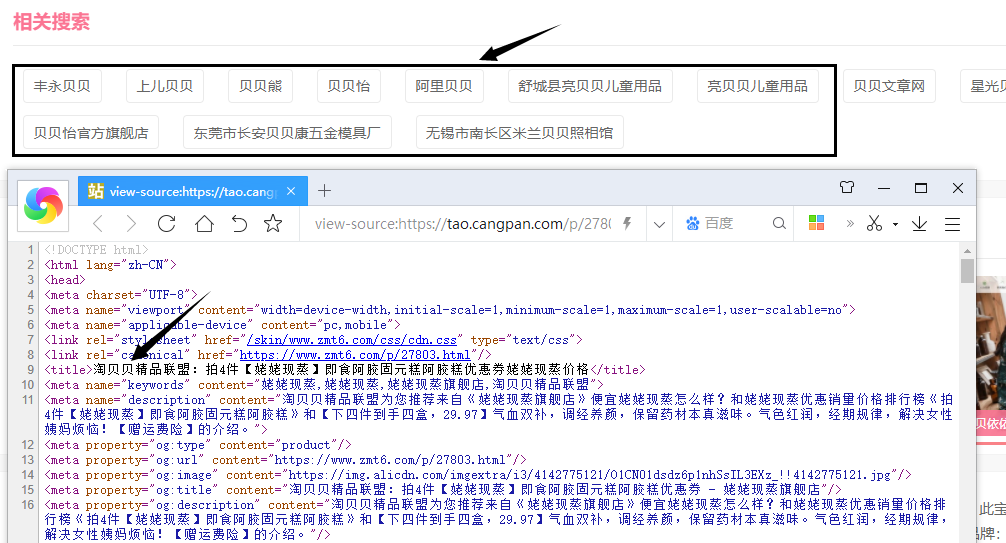Click related search 亮贝贝儿童用品
Screen dimensions: 1006x543
pyautogui.click(x=758, y=86)
